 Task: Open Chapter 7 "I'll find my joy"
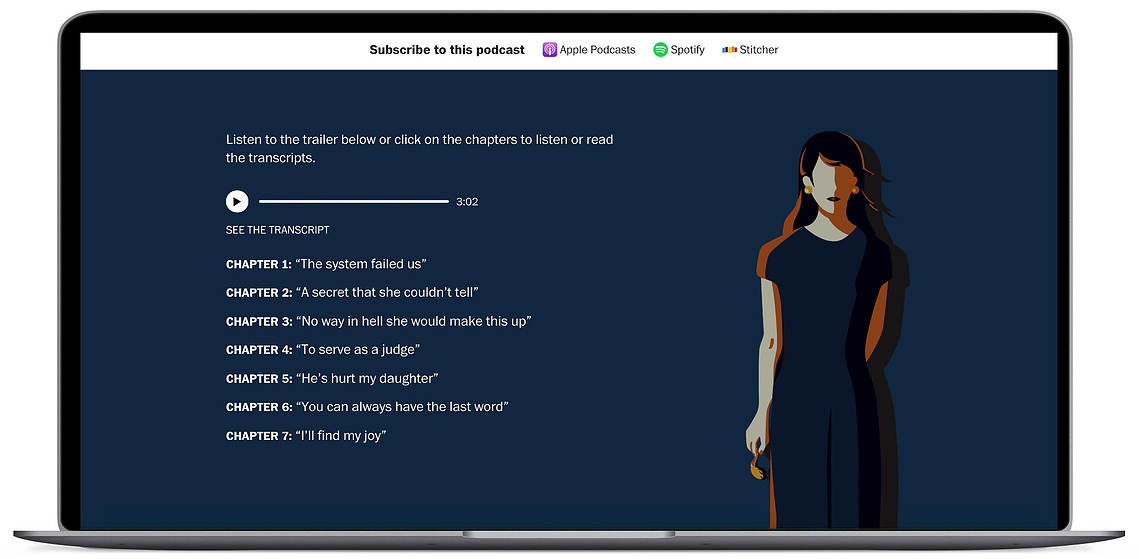(306, 436)
